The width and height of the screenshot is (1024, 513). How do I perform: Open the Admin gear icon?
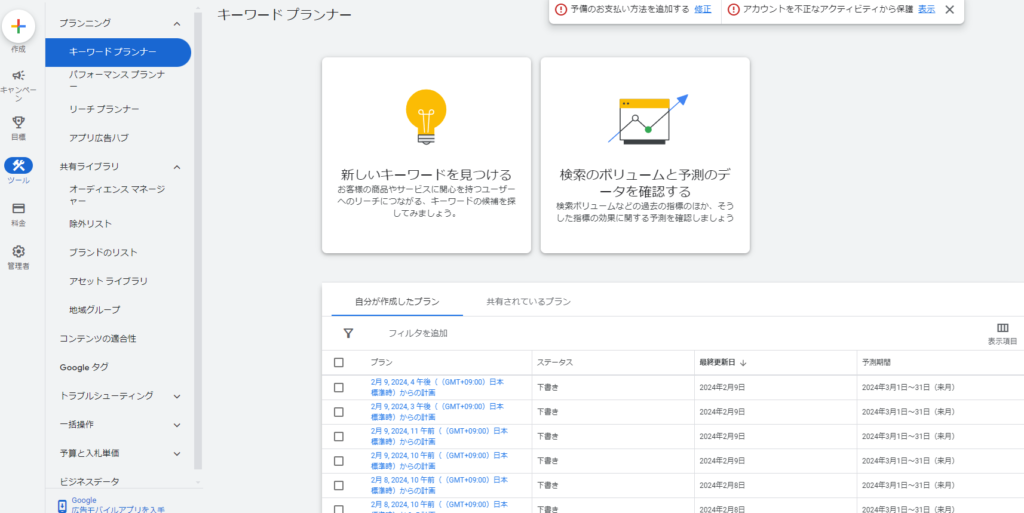[18, 251]
